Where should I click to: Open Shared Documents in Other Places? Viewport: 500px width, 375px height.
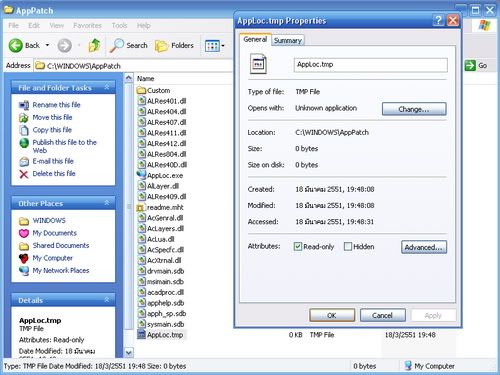(x=61, y=245)
